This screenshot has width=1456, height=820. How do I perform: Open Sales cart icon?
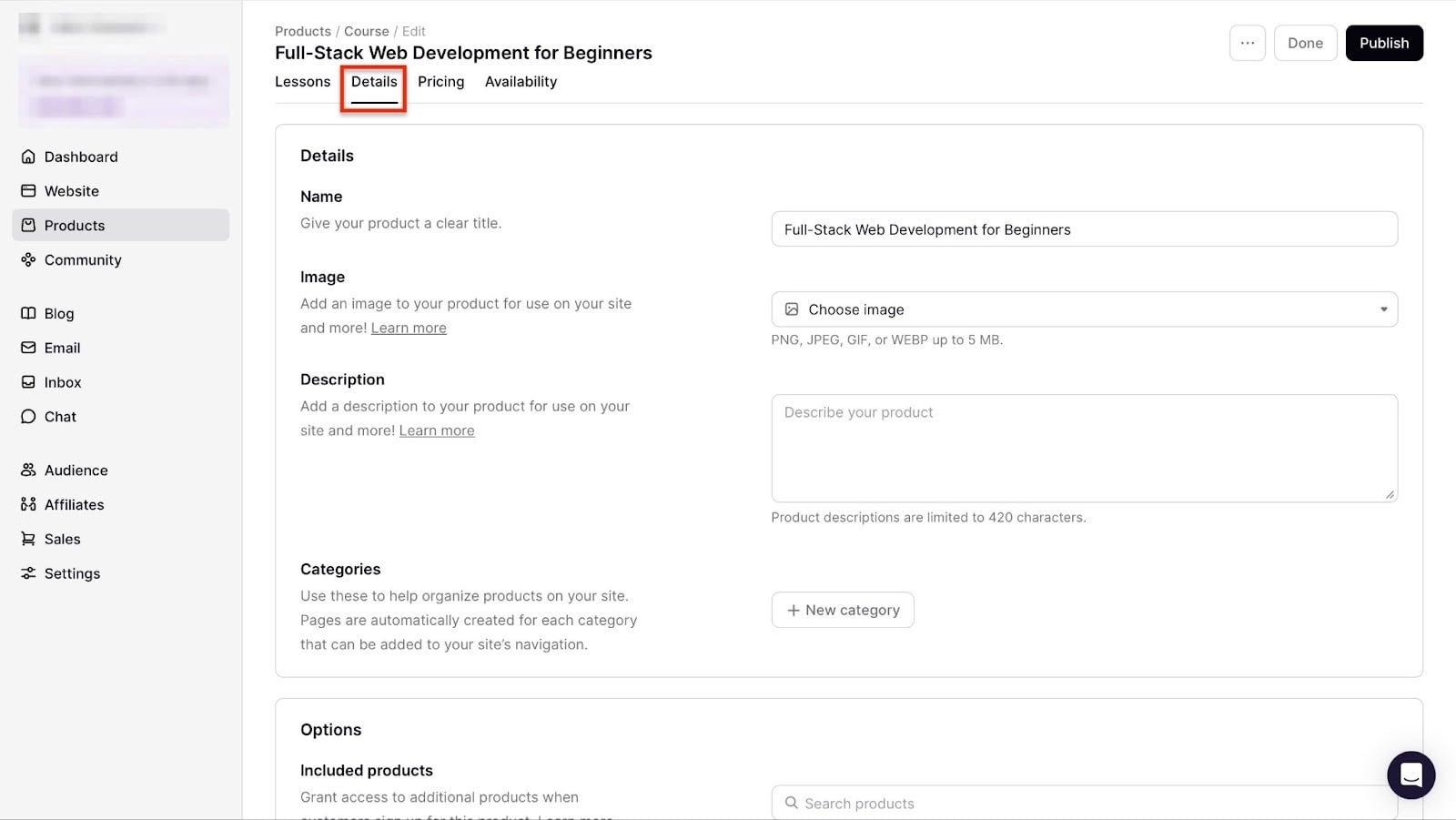click(x=28, y=539)
